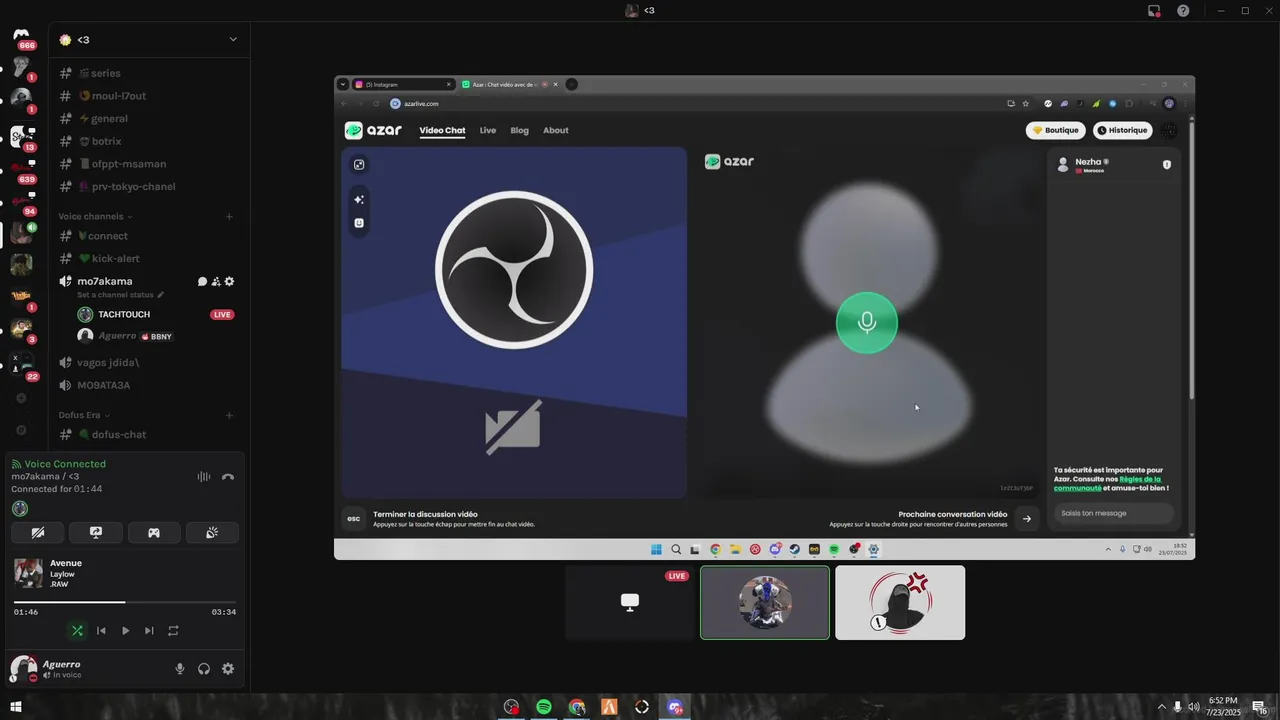Open the volume icon in system tray
Screen dimensions: 1280x720
(x=1193, y=707)
